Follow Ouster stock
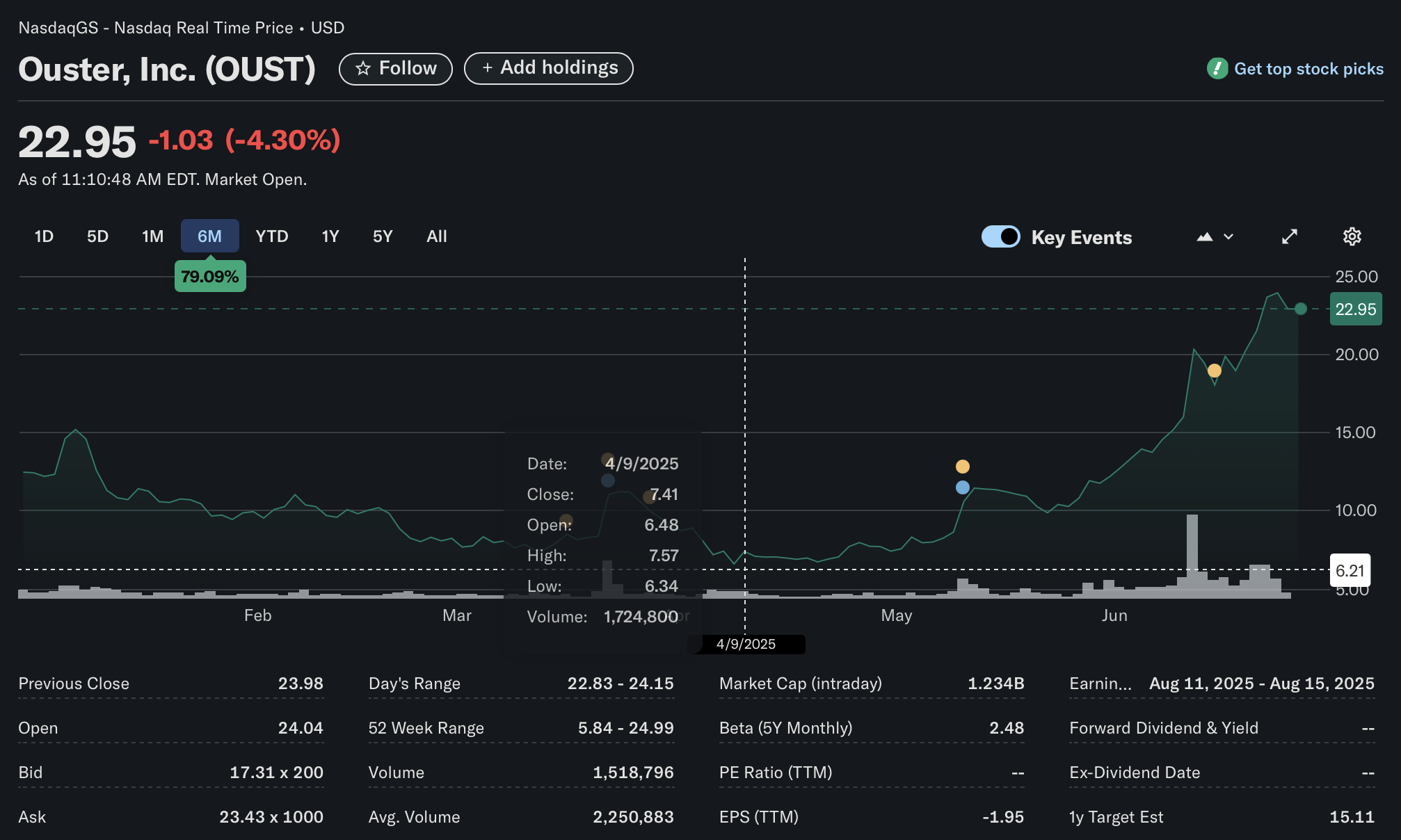Image resolution: width=1401 pixels, height=840 pixels. click(x=395, y=68)
